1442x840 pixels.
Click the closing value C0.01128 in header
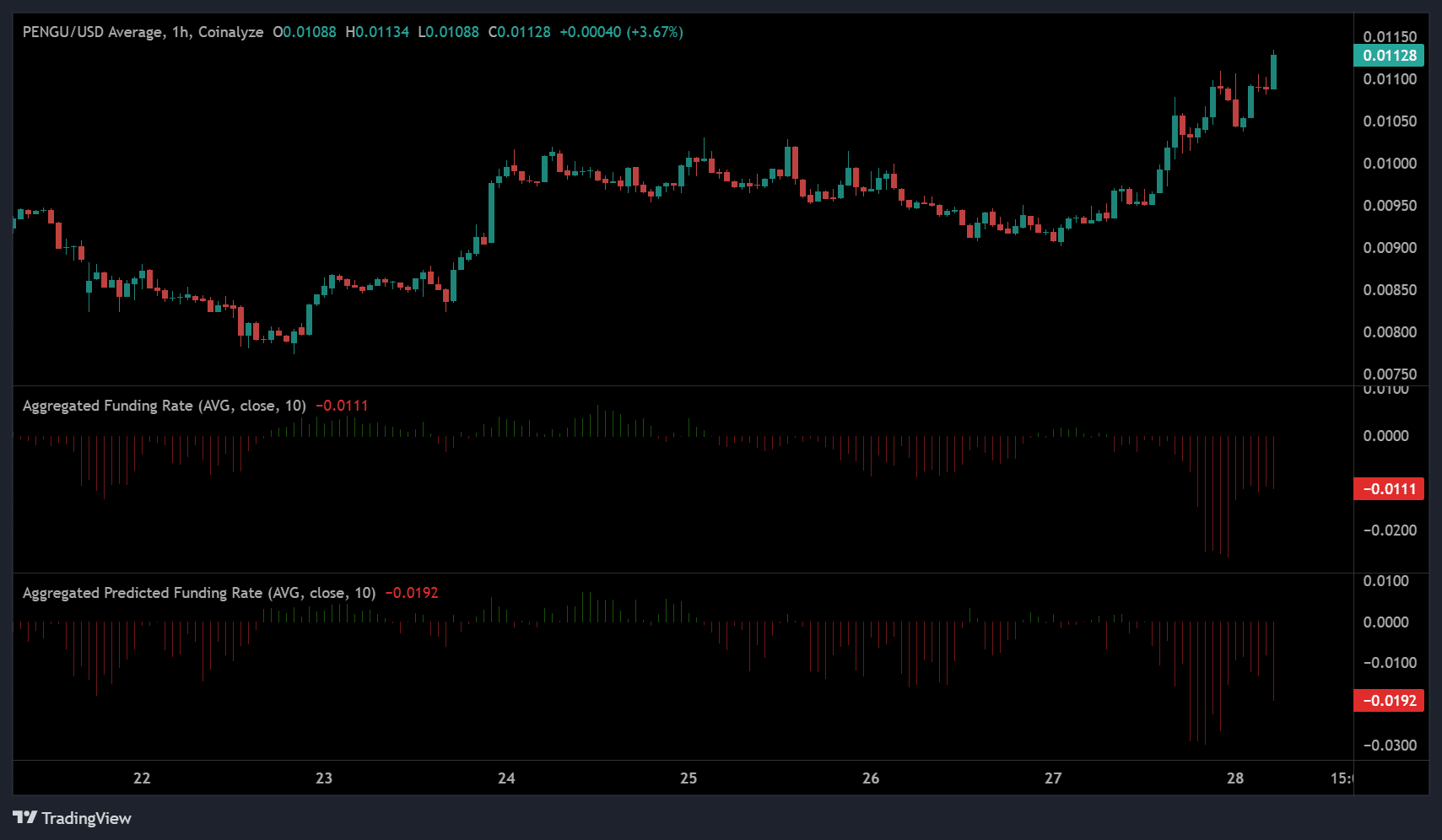pos(519,32)
